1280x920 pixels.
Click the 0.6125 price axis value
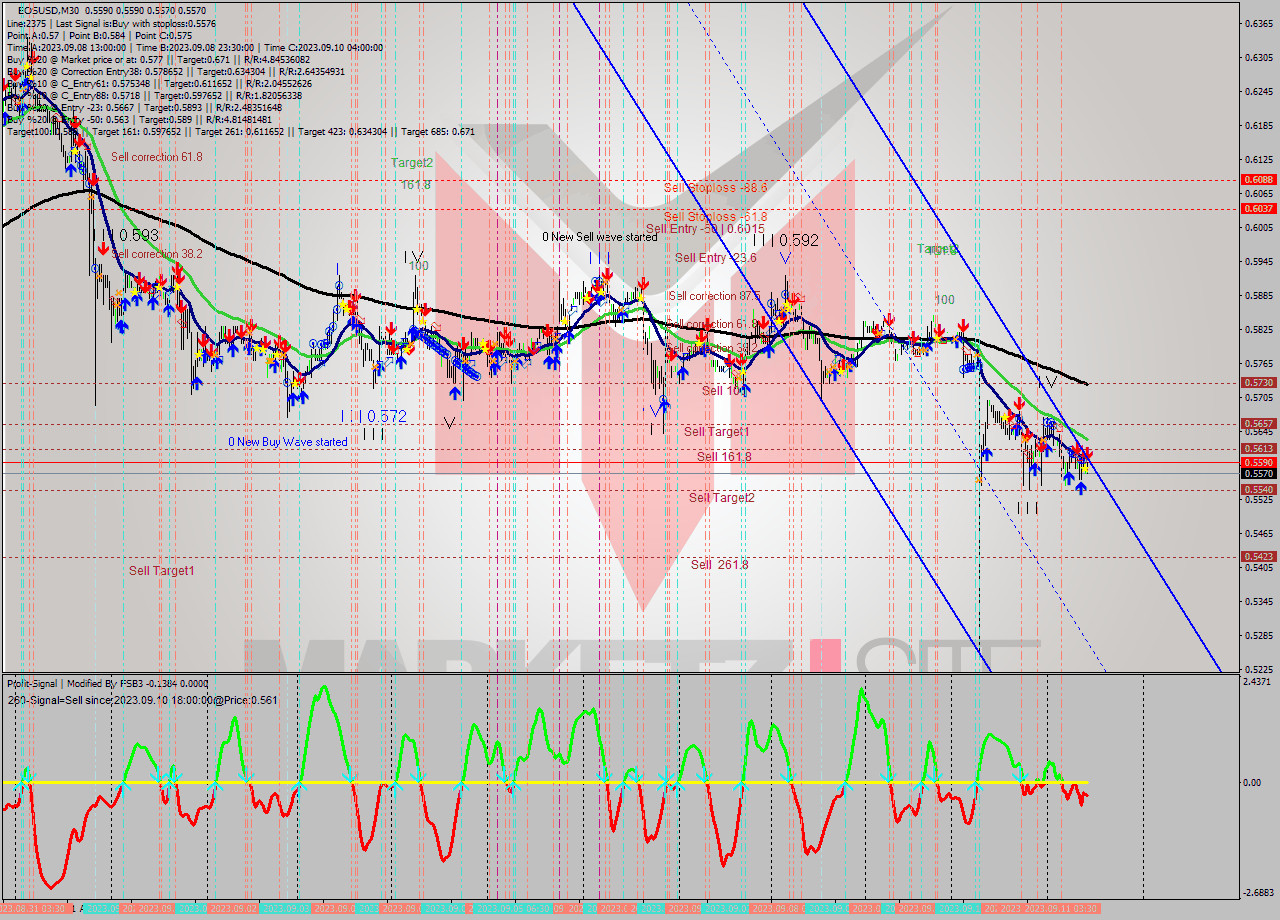[x=1258, y=159]
